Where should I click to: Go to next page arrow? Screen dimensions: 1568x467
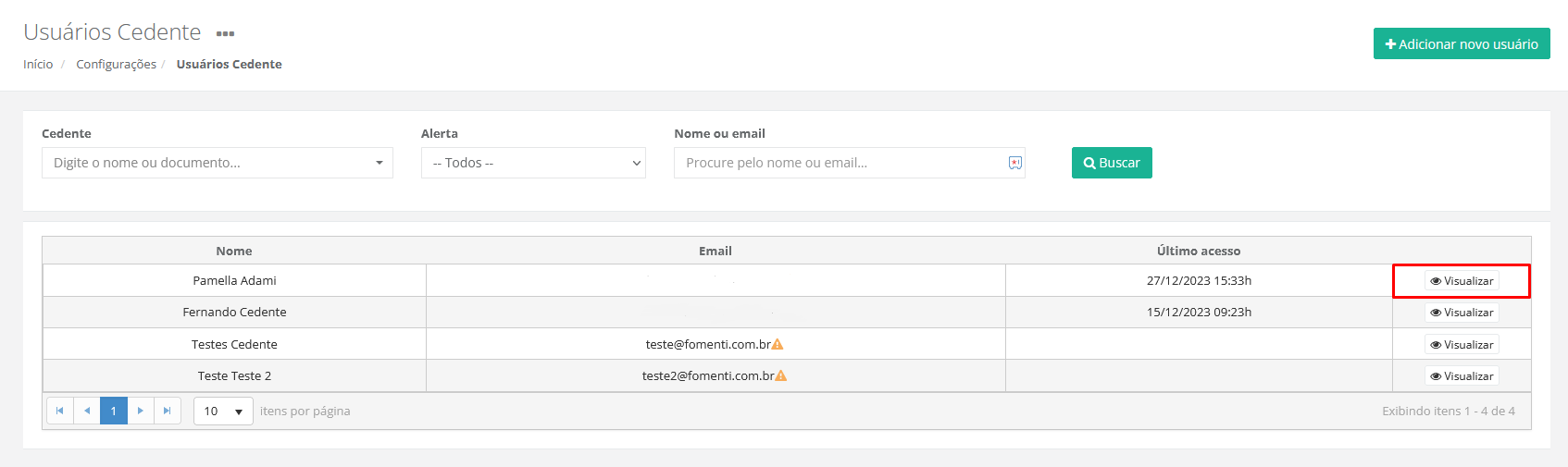tap(140, 411)
